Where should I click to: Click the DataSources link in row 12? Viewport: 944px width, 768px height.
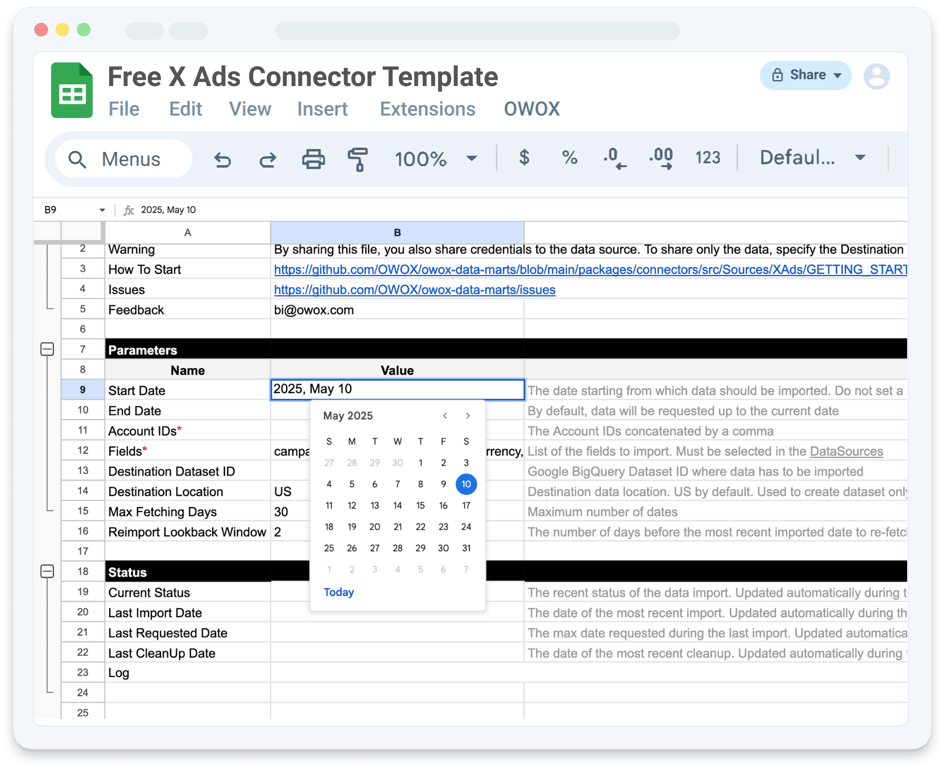[846, 451]
